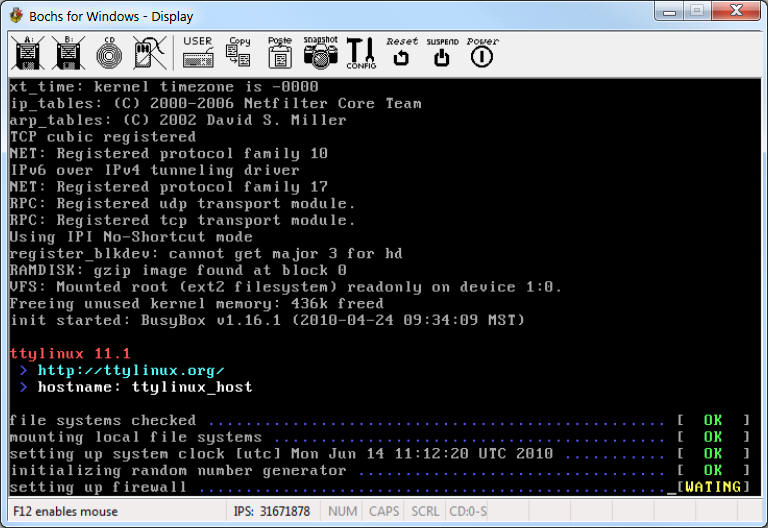Click the 'Freeing unused kernel memory' line

pos(197,304)
